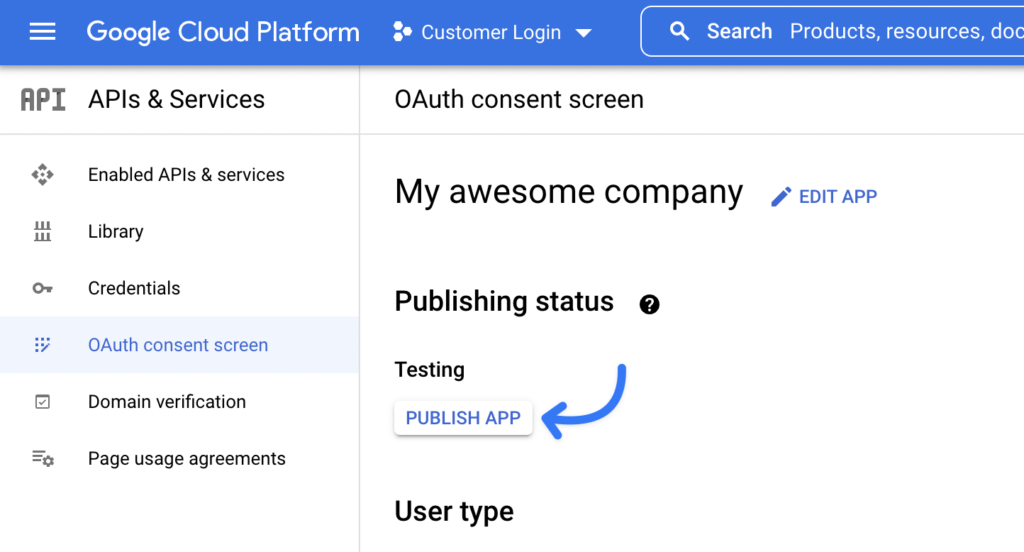Open Publishing status help icon
Screen dimensions: 1024x552
[x=649, y=304]
